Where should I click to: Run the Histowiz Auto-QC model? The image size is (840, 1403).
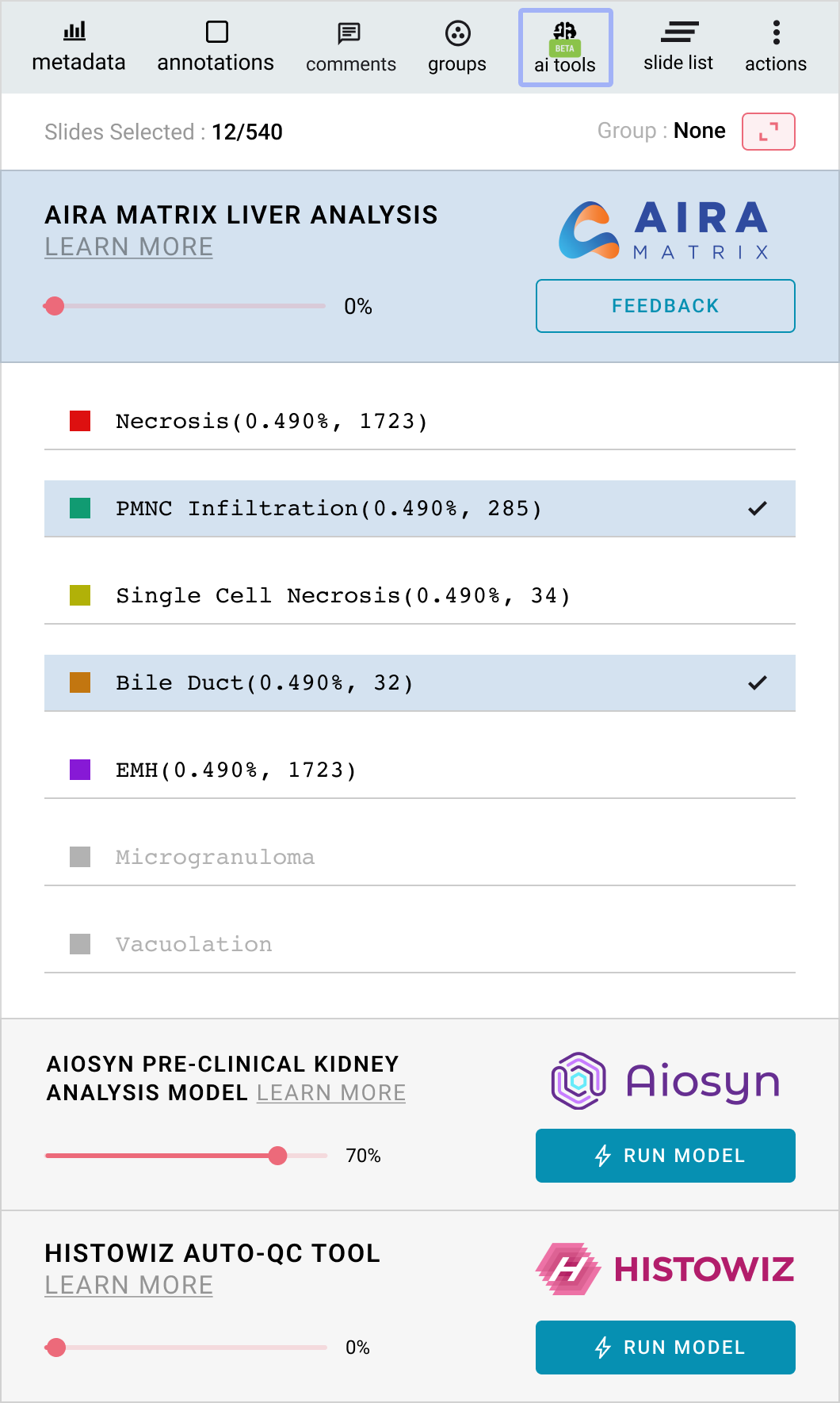(666, 1348)
